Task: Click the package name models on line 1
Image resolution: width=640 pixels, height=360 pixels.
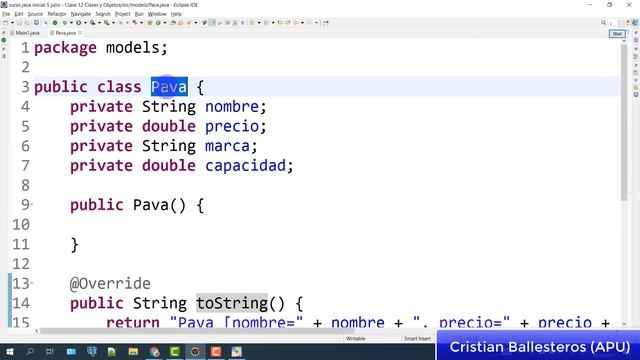Action: (133, 48)
